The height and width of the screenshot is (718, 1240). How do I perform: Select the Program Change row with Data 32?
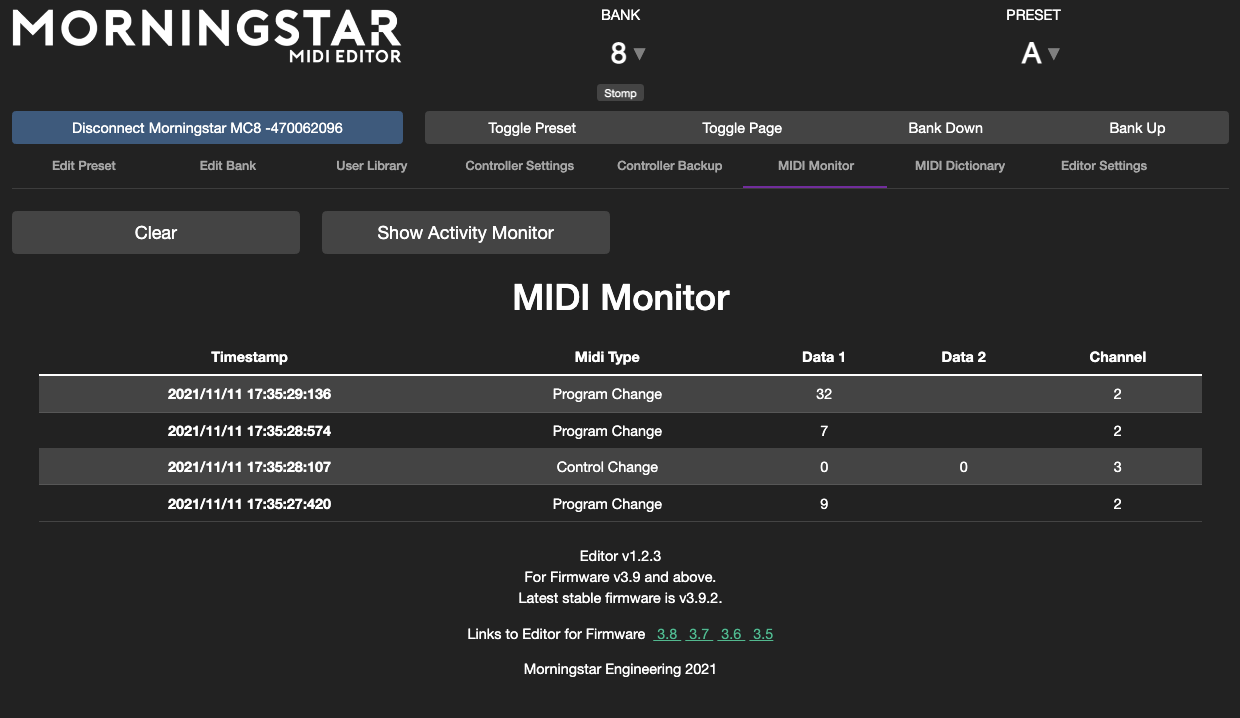(620, 394)
